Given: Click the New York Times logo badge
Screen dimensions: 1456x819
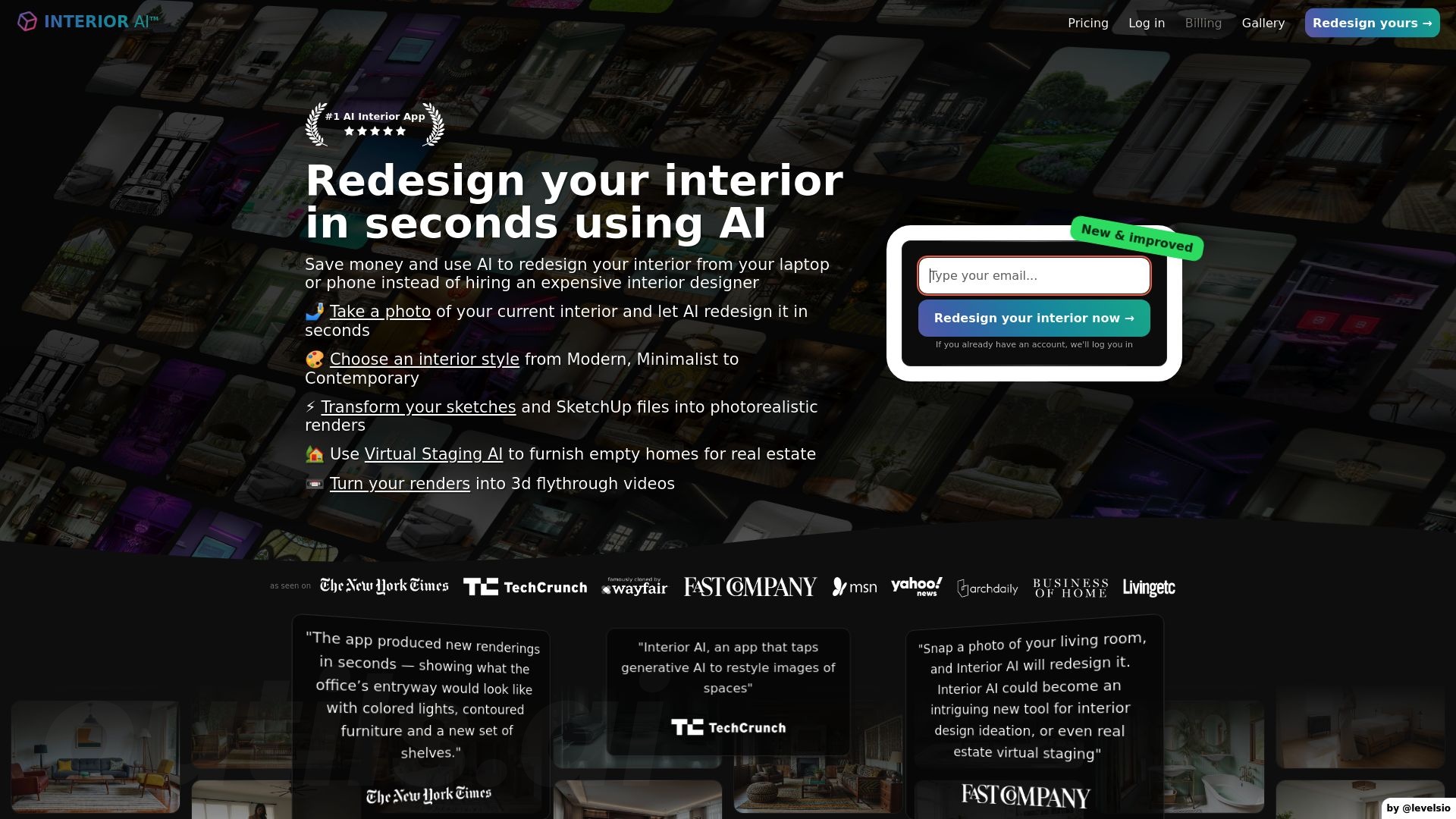Looking at the screenshot, I should (x=383, y=587).
